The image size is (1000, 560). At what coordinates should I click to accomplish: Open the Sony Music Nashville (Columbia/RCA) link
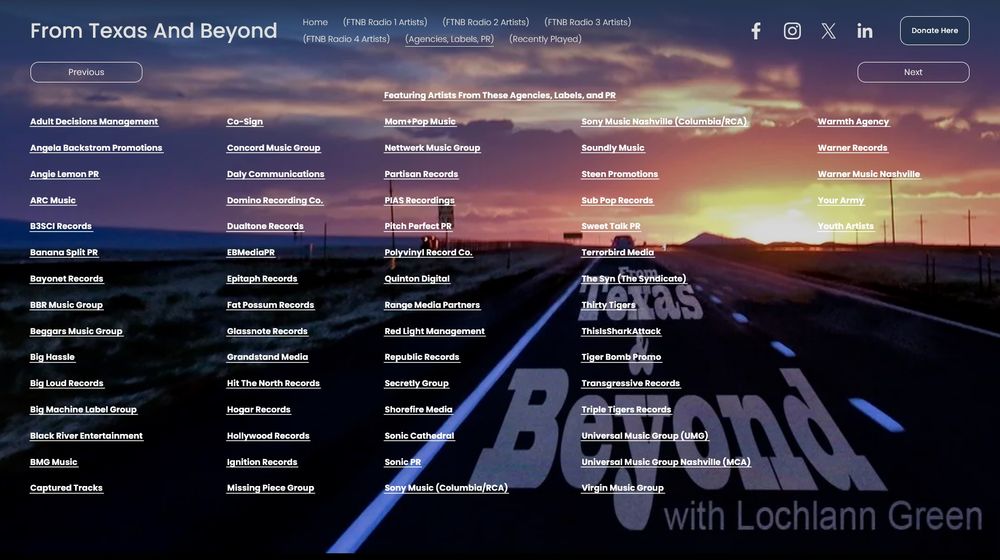tap(664, 121)
